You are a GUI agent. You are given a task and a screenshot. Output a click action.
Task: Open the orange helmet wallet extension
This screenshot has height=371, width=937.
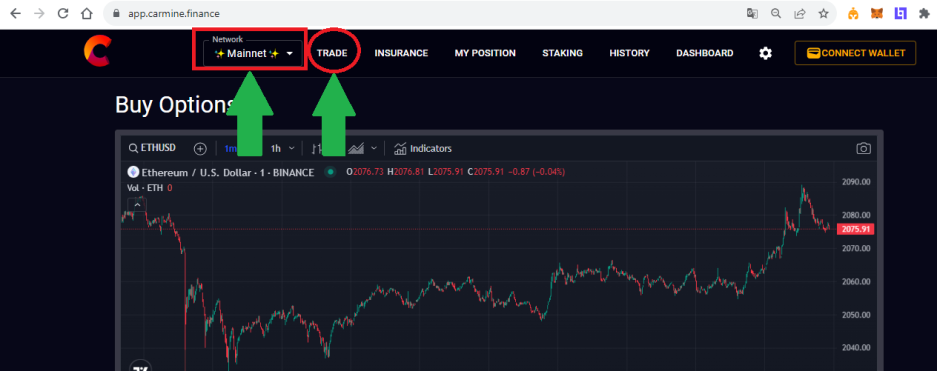(853, 14)
